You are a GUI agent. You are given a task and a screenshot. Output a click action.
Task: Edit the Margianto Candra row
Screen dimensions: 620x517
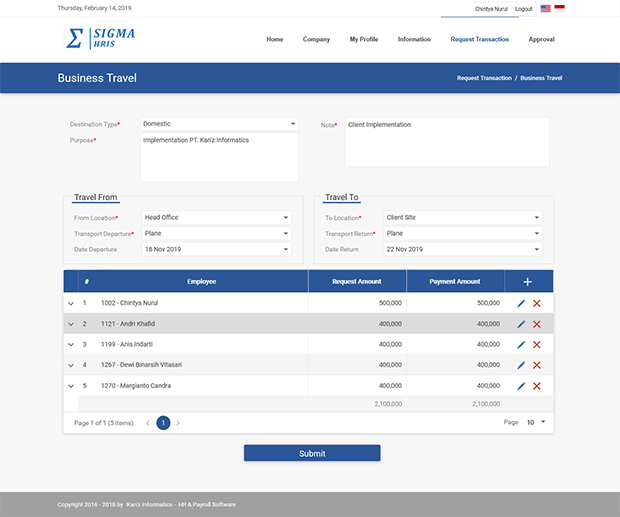point(521,386)
